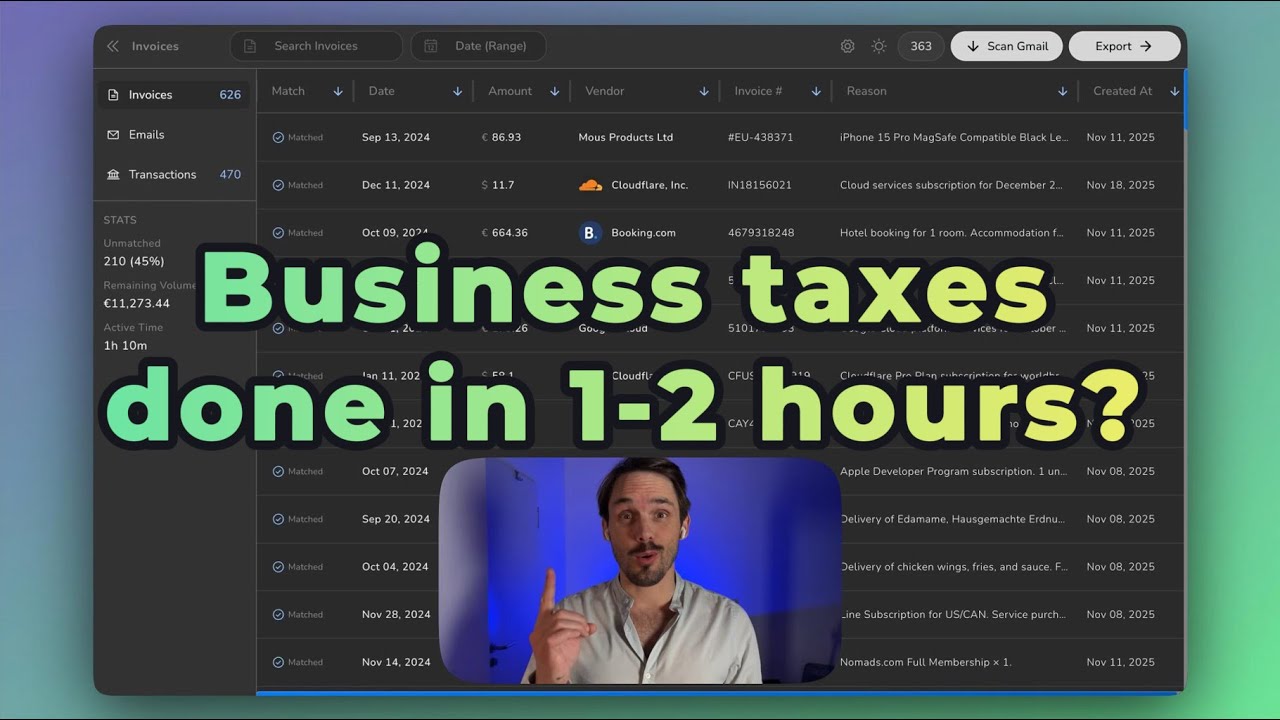Sort by Invoice # column arrow
Screen dimensions: 1280x720
[x=816, y=91]
